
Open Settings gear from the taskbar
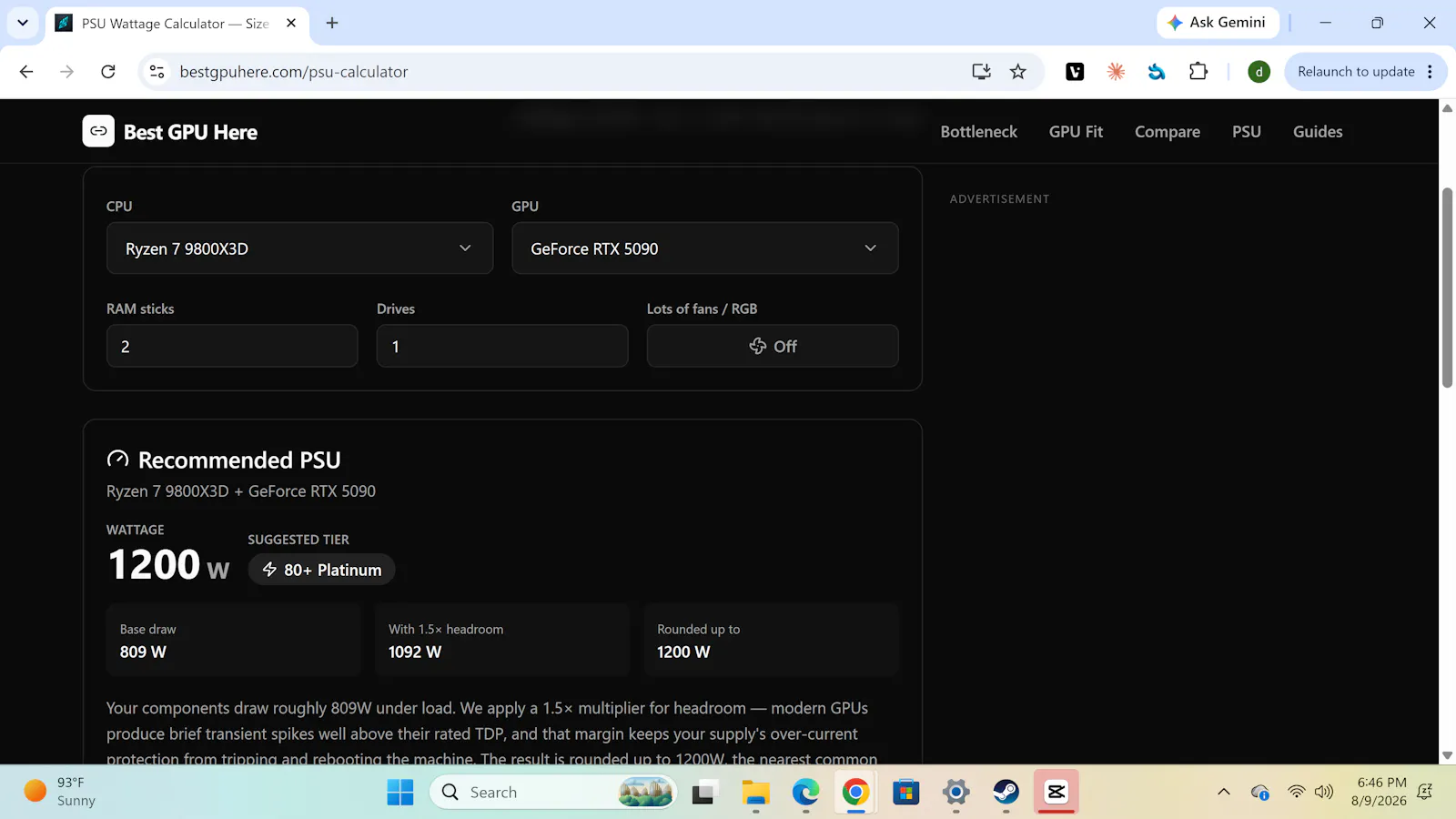[955, 793]
